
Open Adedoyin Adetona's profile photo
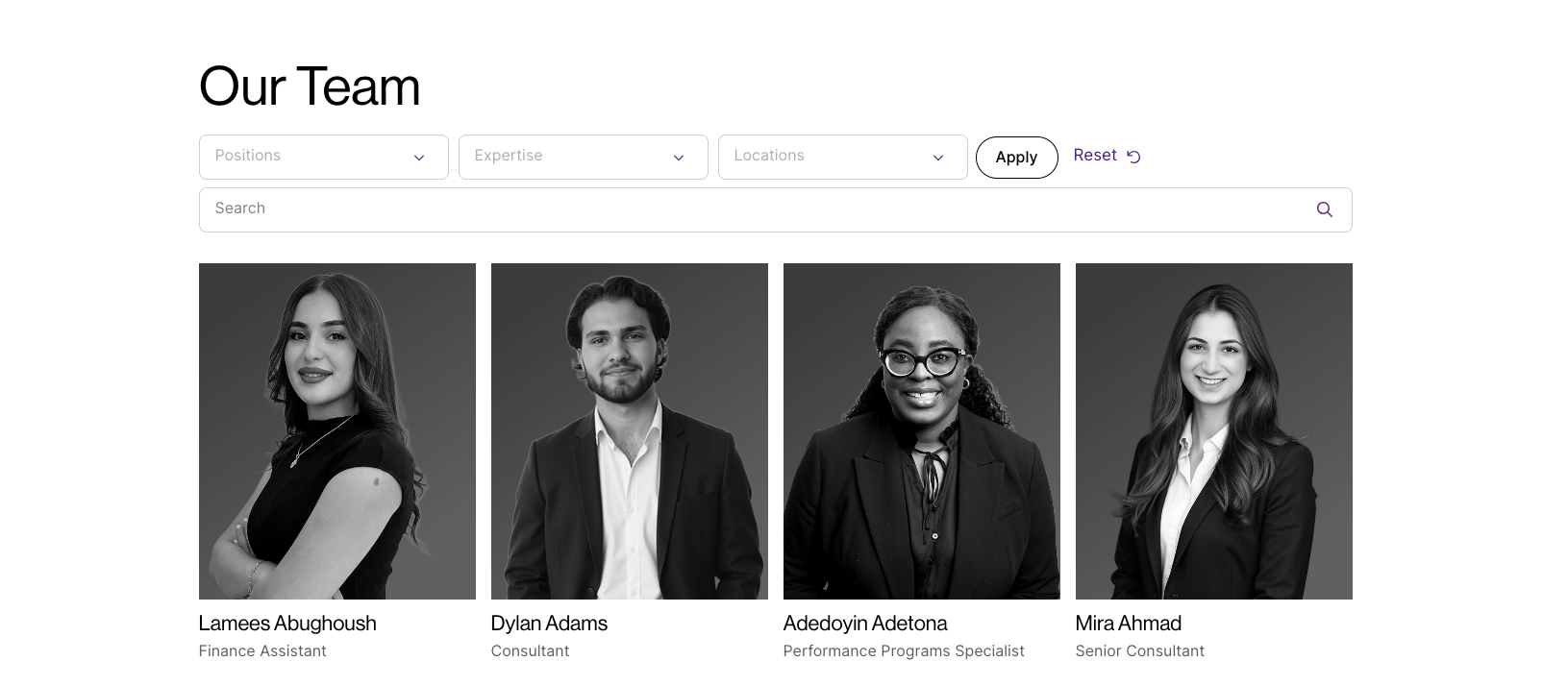click(x=921, y=430)
